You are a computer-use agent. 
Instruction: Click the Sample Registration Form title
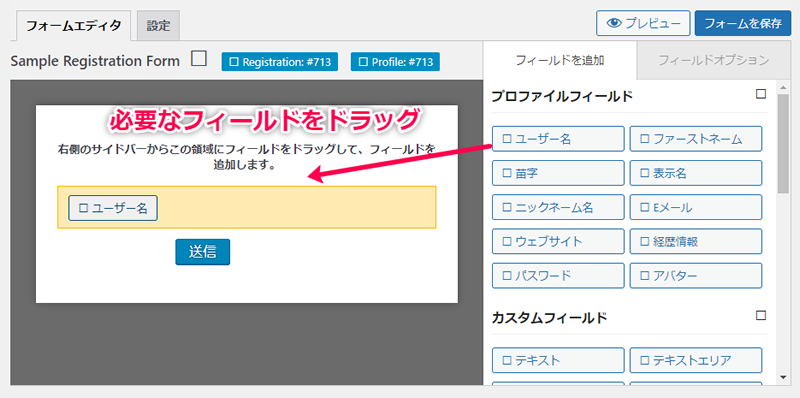point(95,61)
